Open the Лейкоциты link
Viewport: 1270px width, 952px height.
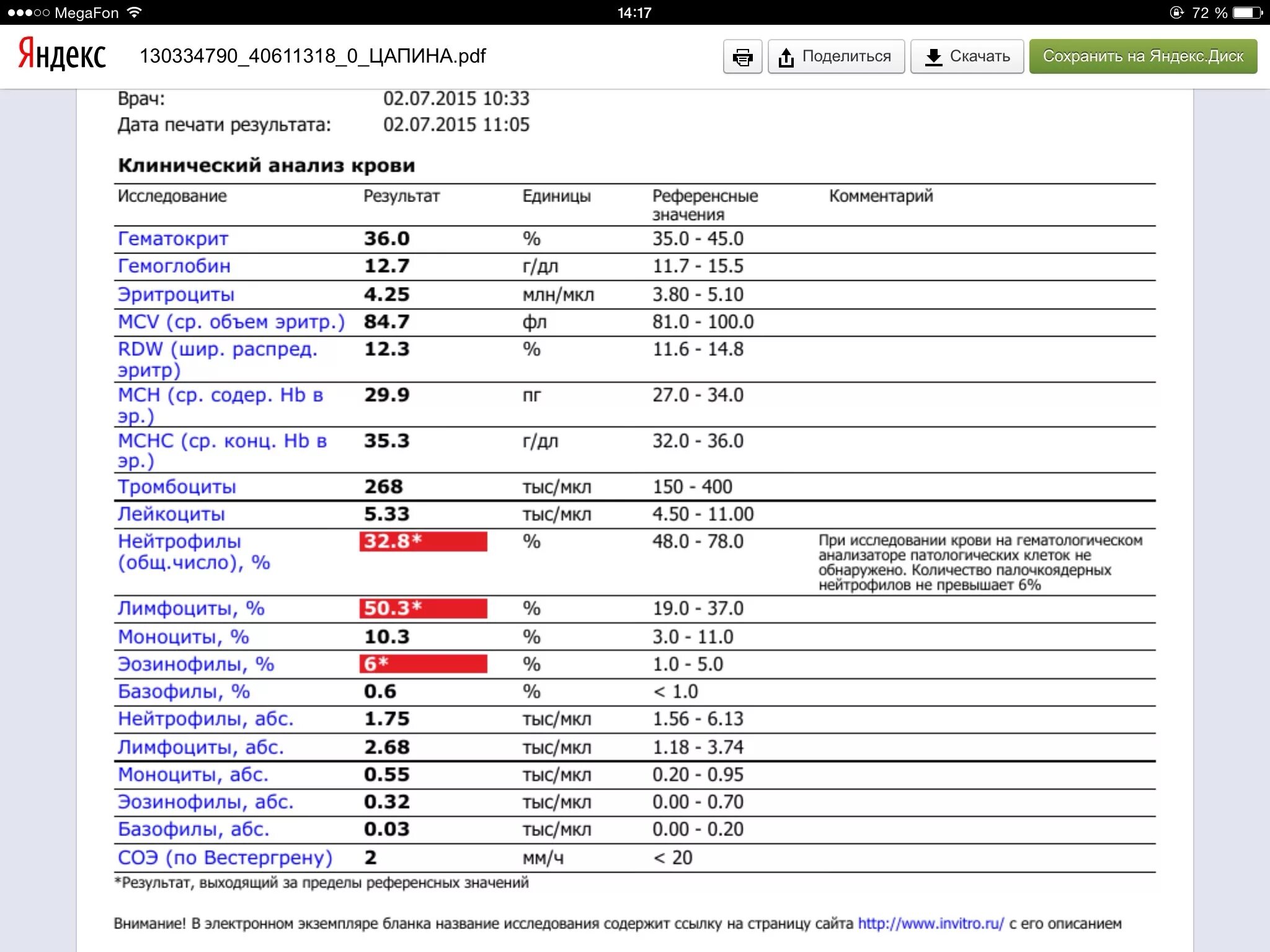click(x=171, y=514)
